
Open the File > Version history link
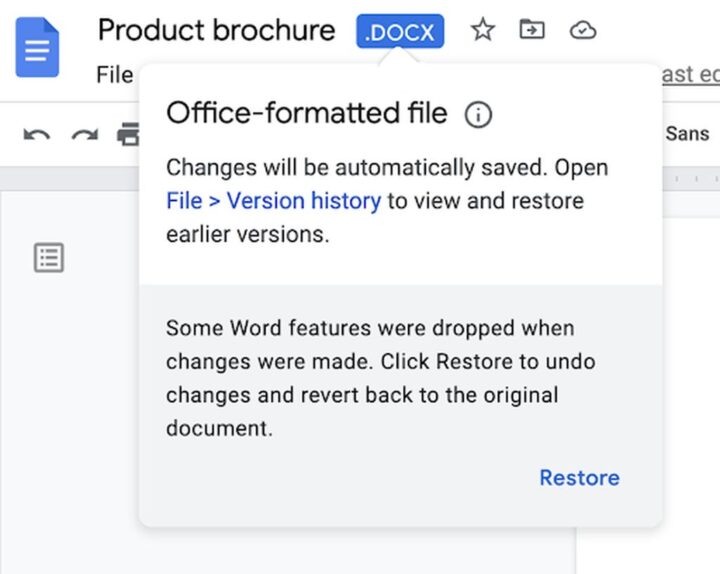[x=273, y=201]
